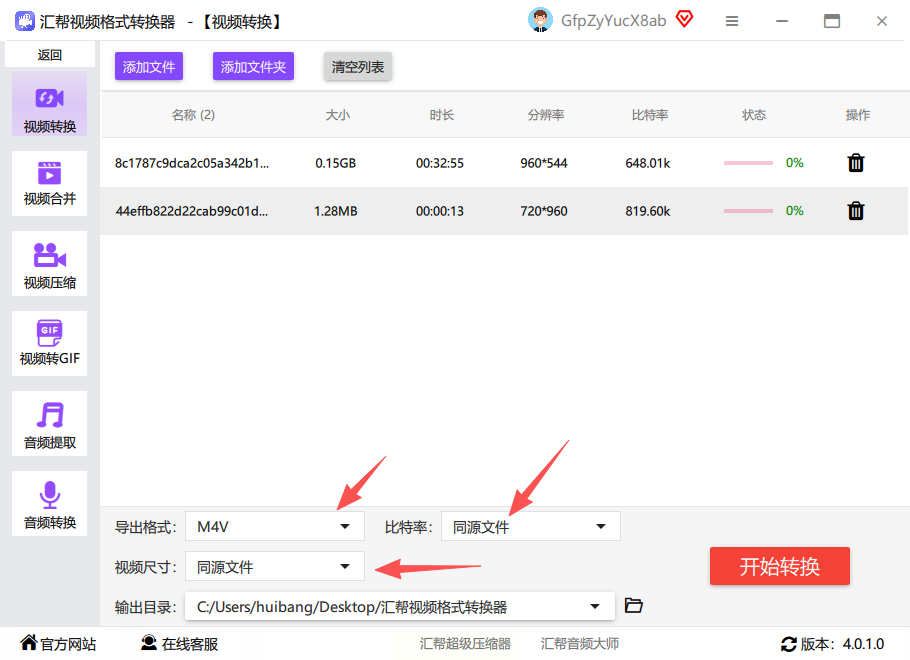The image size is (910, 660).
Task: Expand the 比特率 dropdown
Action: tap(530, 526)
